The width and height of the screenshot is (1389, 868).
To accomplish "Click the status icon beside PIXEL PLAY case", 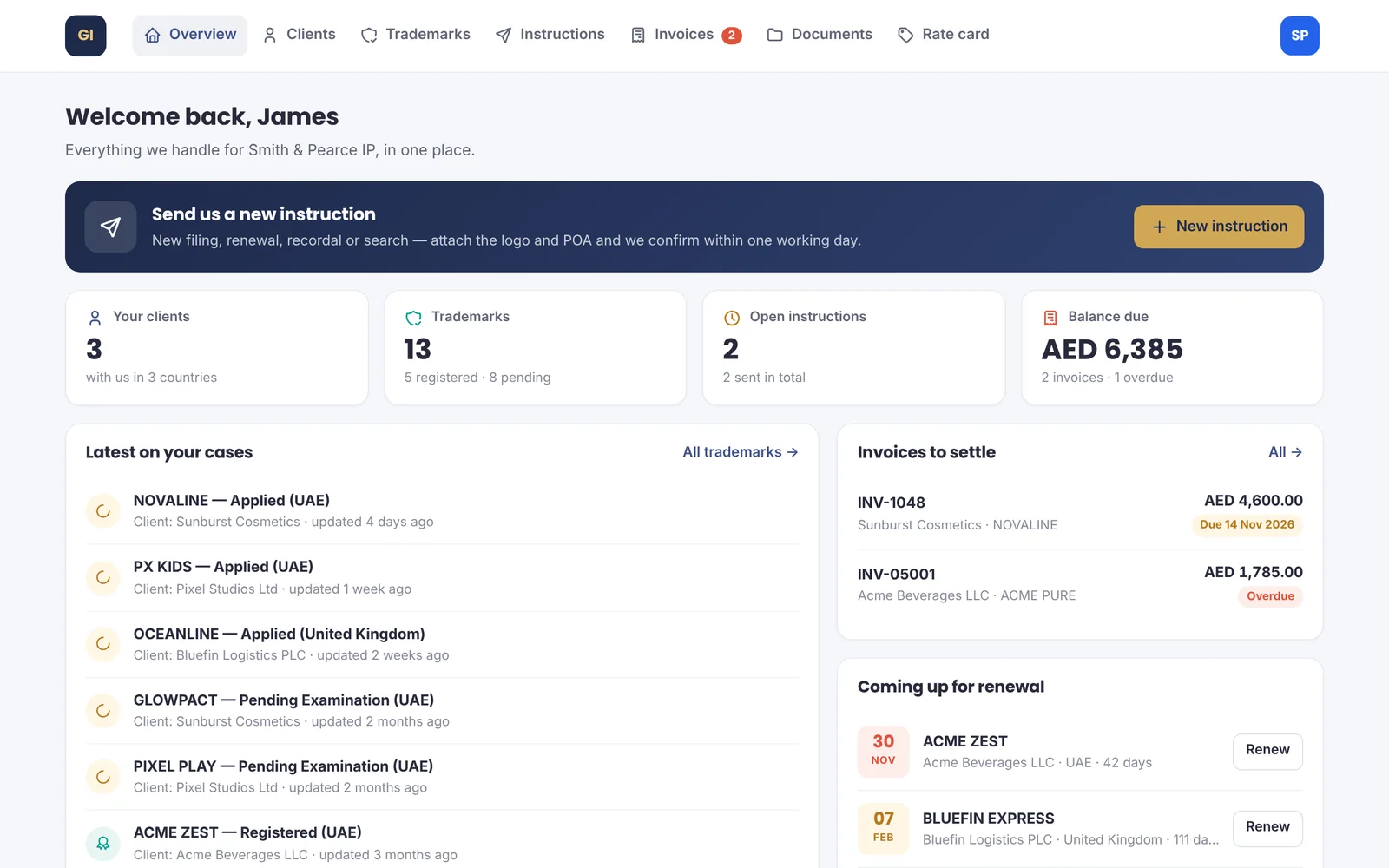I will pyautogui.click(x=103, y=777).
